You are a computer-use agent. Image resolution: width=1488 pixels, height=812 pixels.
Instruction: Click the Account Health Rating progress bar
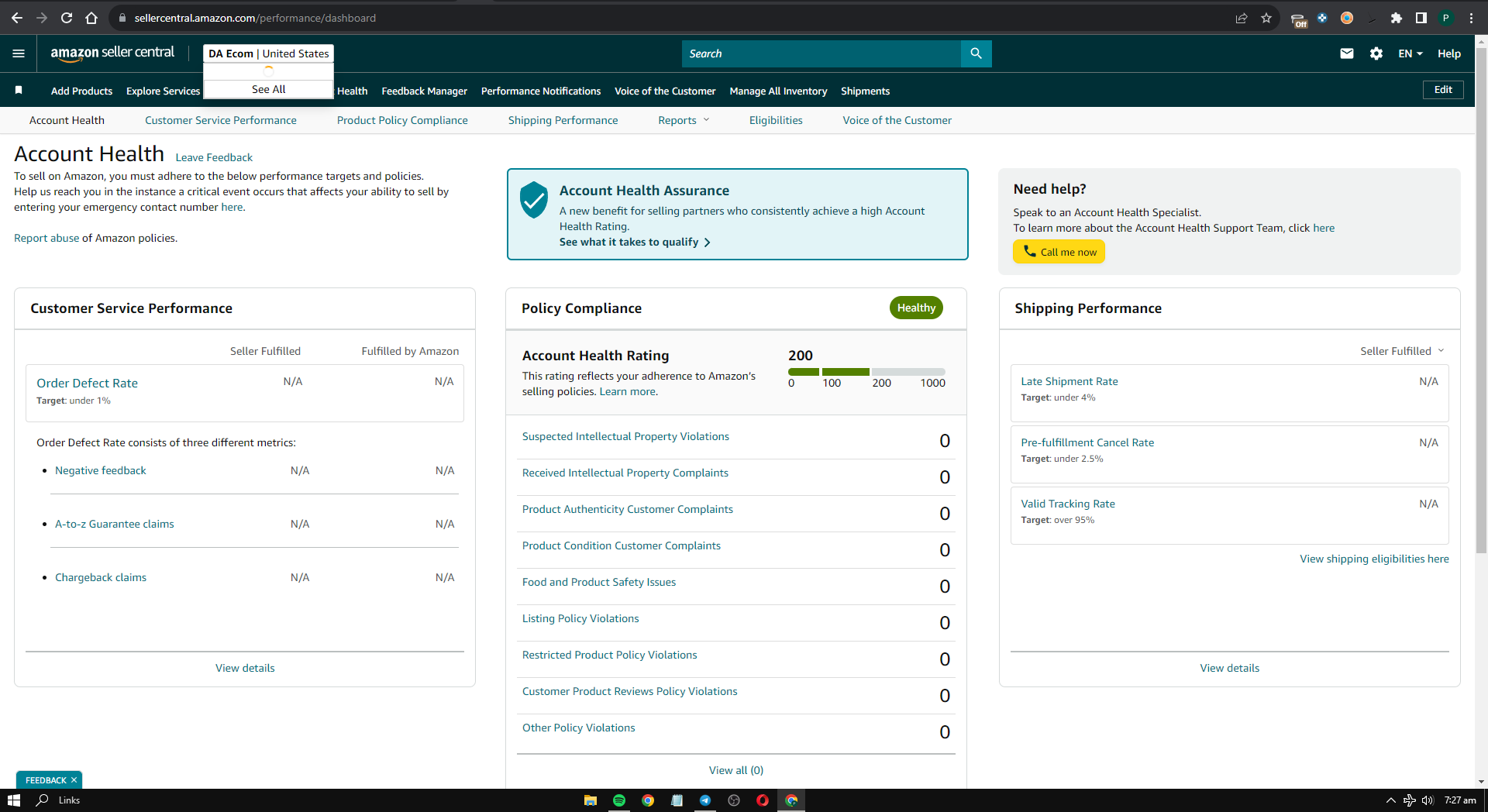coord(866,372)
